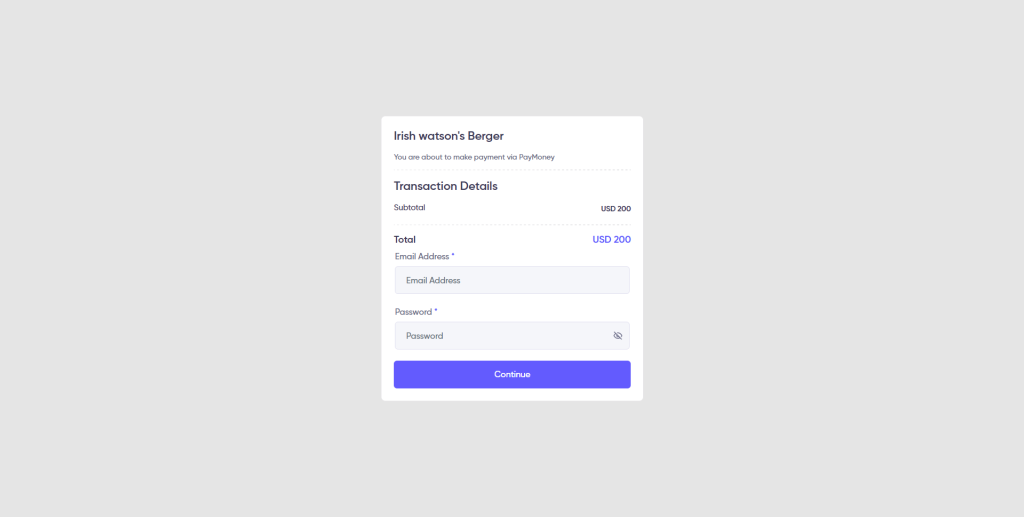Click the "Email Address" placeholder text

[x=433, y=281]
